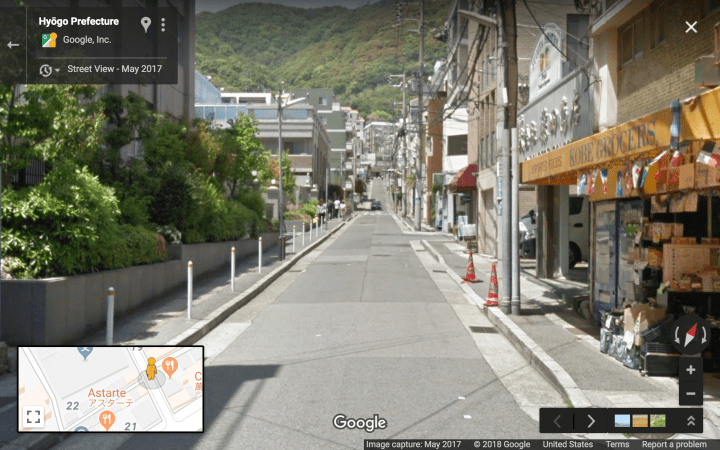720x450 pixels.
Task: Click the © 2018 Google copyright text
Action: point(501,444)
